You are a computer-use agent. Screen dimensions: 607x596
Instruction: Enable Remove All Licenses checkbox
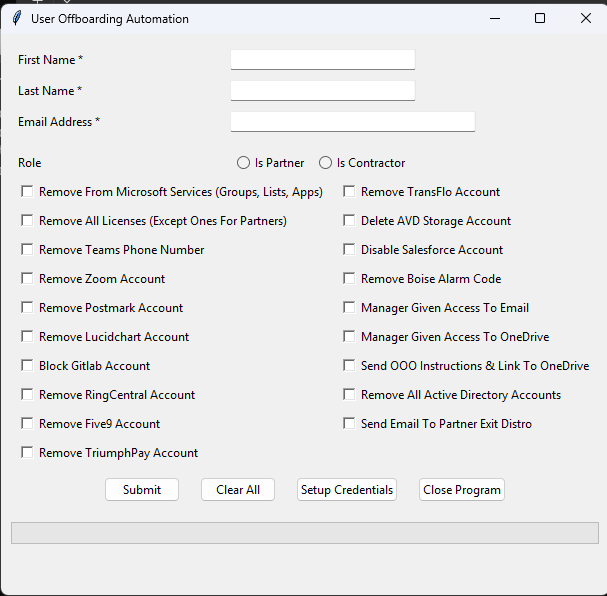tap(27, 220)
